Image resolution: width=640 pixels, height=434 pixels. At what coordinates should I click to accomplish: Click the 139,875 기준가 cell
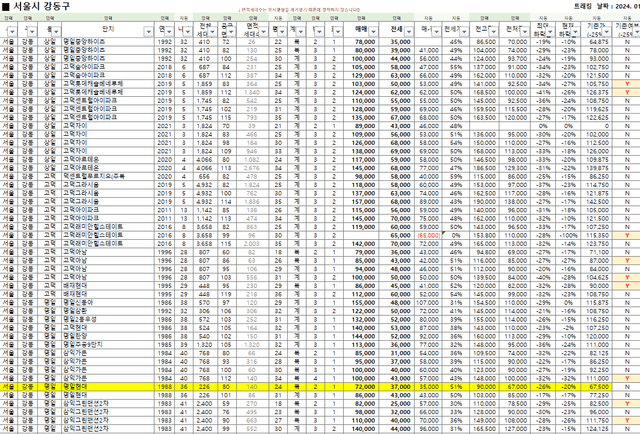click(x=597, y=168)
